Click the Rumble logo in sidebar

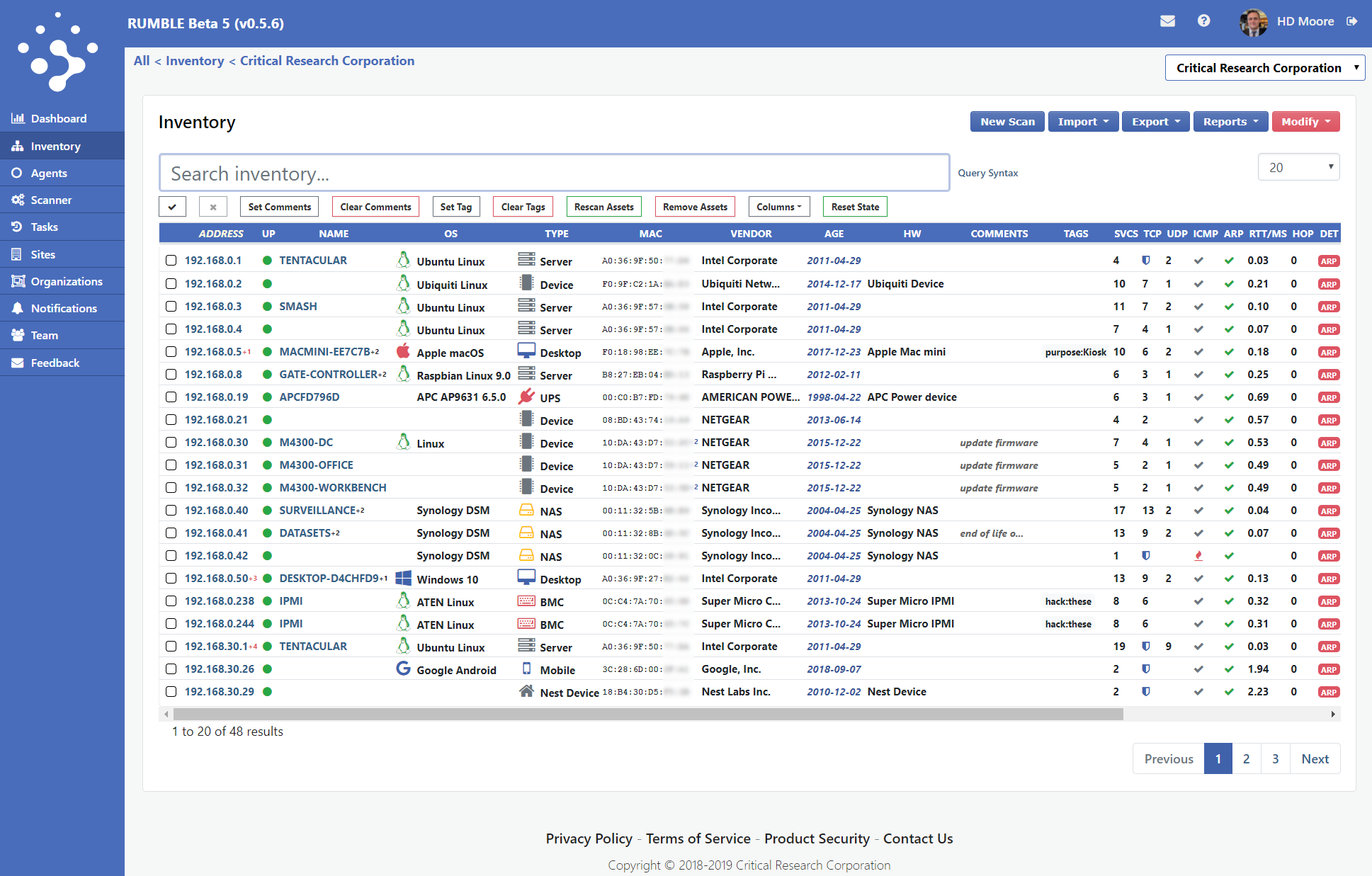tap(57, 52)
